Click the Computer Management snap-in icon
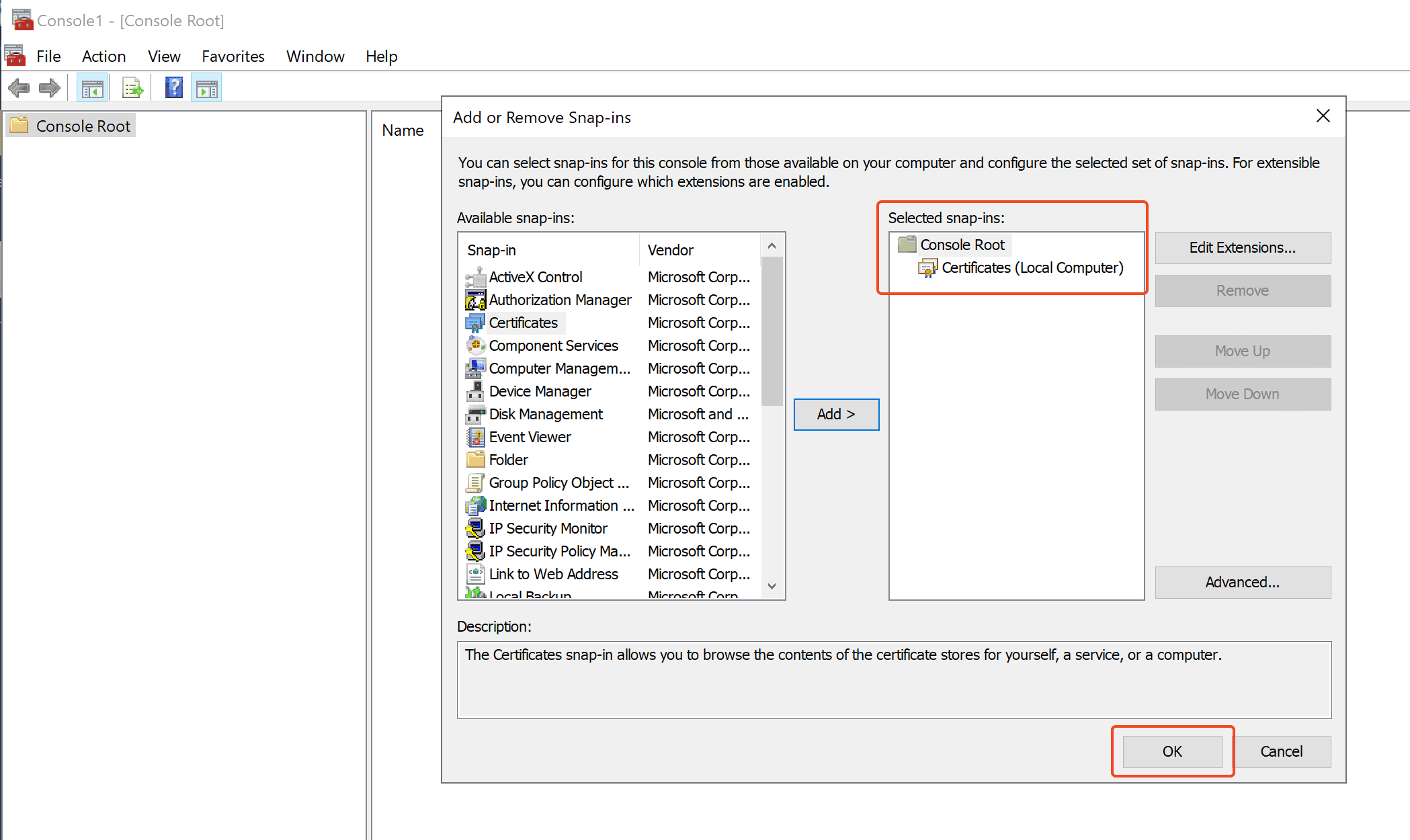This screenshot has width=1410, height=840. pos(475,368)
